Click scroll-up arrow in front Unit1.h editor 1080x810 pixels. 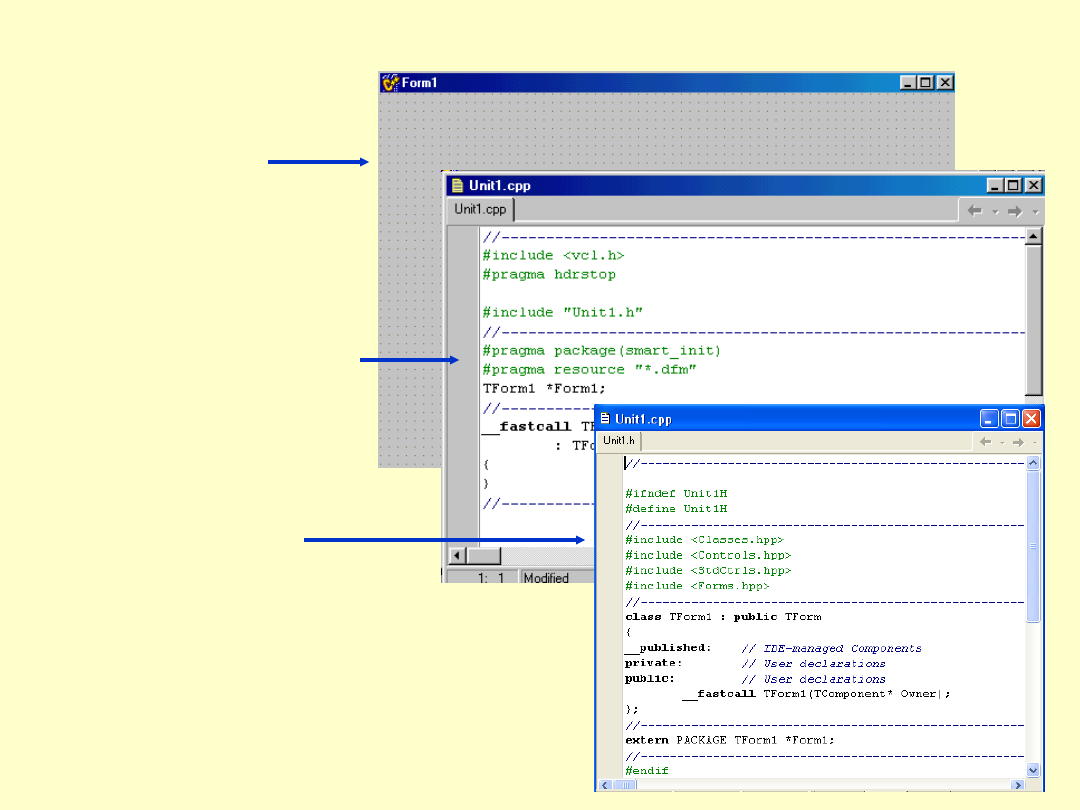pos(1033,463)
